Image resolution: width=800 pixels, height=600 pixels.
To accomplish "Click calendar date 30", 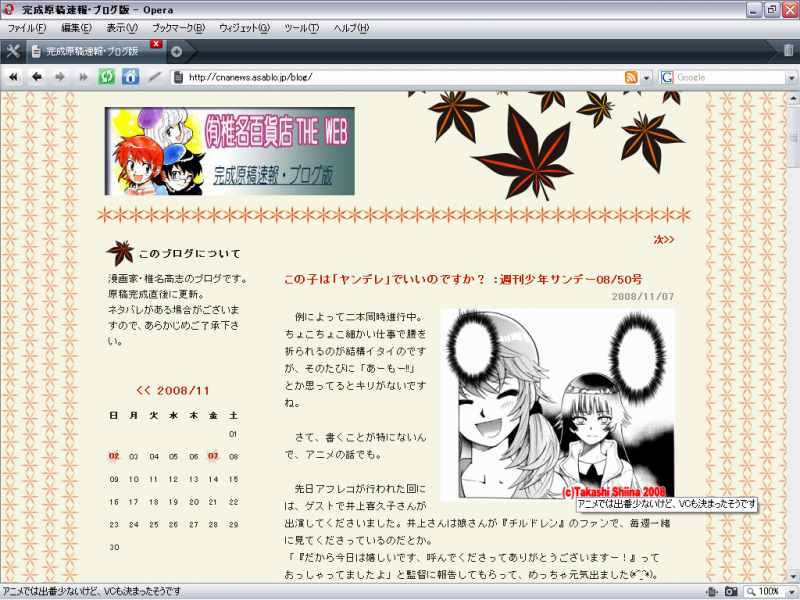I will pos(114,547).
